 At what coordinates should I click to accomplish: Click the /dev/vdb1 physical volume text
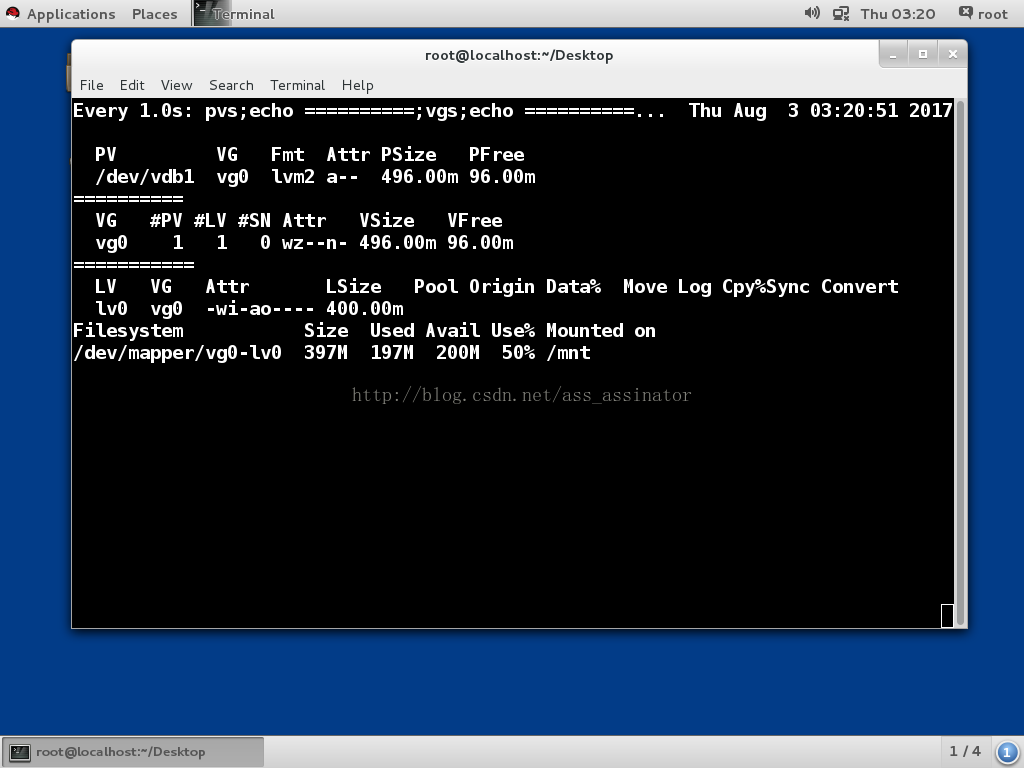pyautogui.click(x=144, y=177)
